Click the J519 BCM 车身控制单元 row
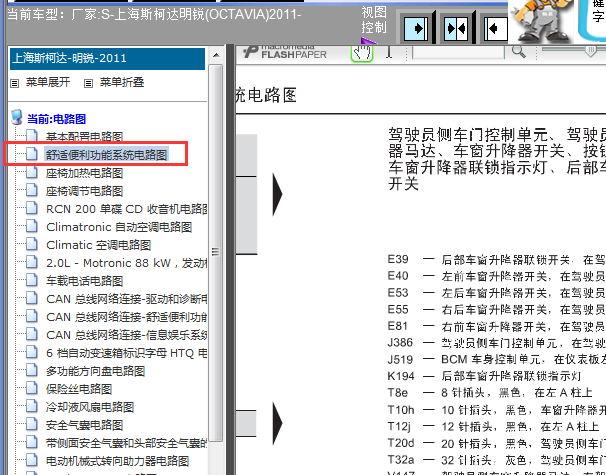606x475 pixels. [497, 359]
